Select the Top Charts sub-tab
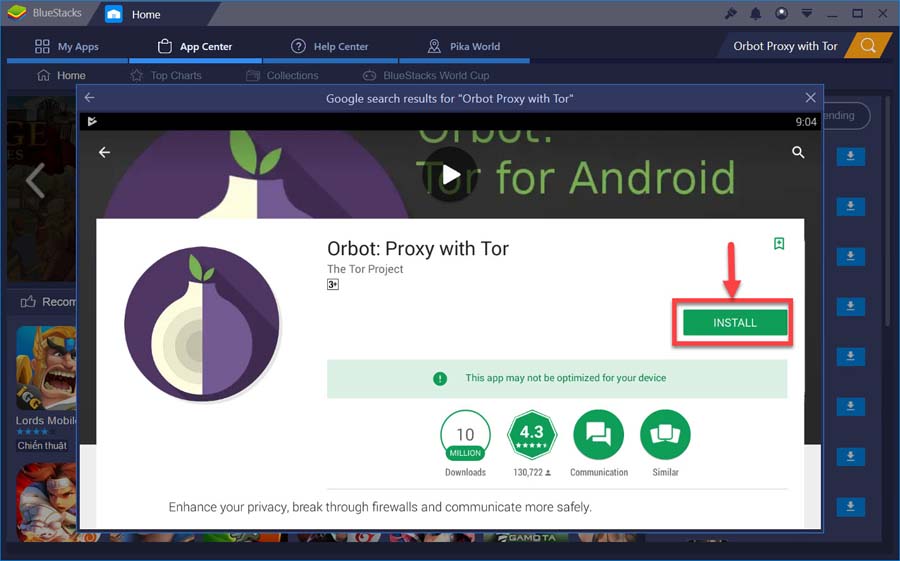The height and width of the screenshot is (561, 900). (166, 75)
